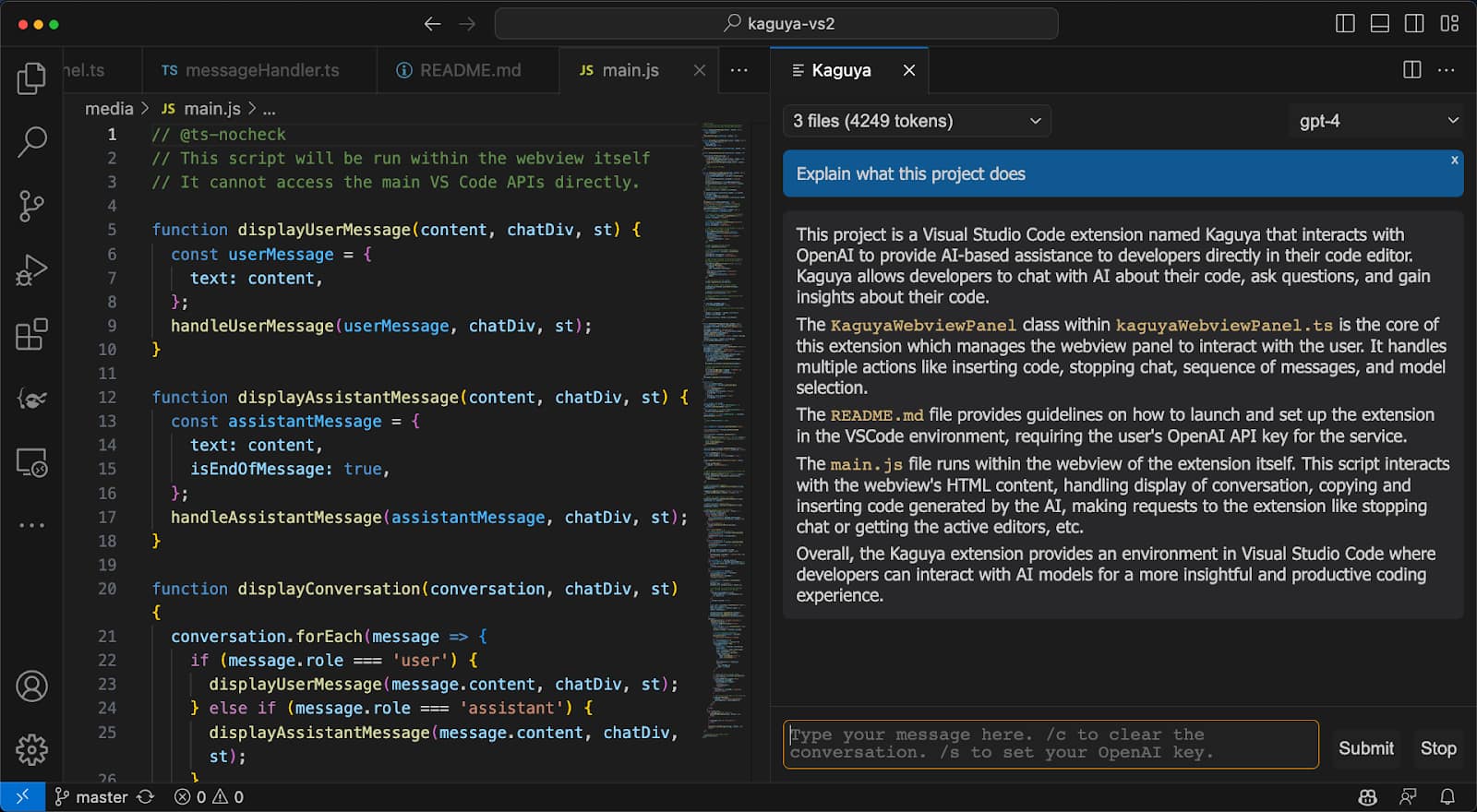The height and width of the screenshot is (812, 1477).
Task: Click the master branch in status bar
Action: point(90,797)
